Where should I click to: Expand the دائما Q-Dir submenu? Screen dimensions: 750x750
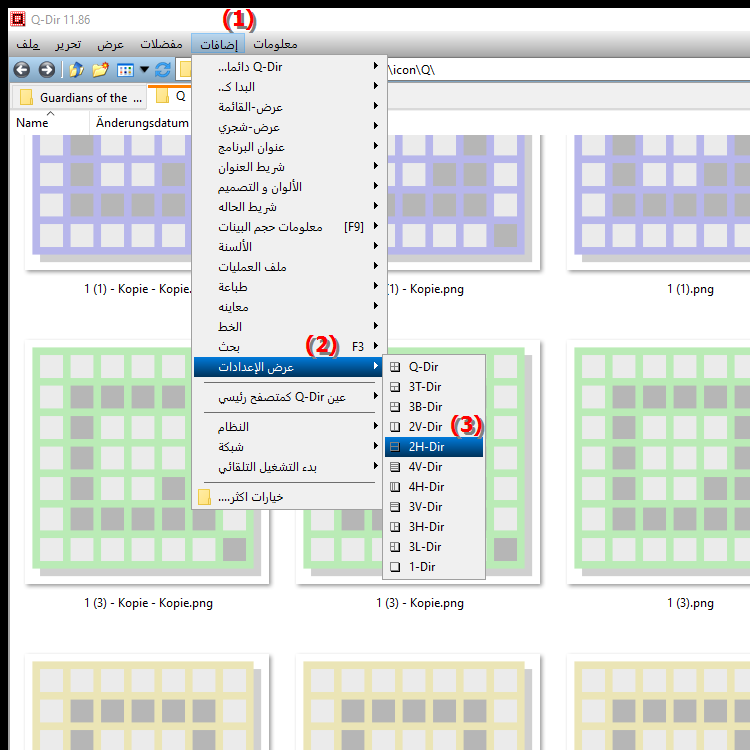click(x=288, y=67)
